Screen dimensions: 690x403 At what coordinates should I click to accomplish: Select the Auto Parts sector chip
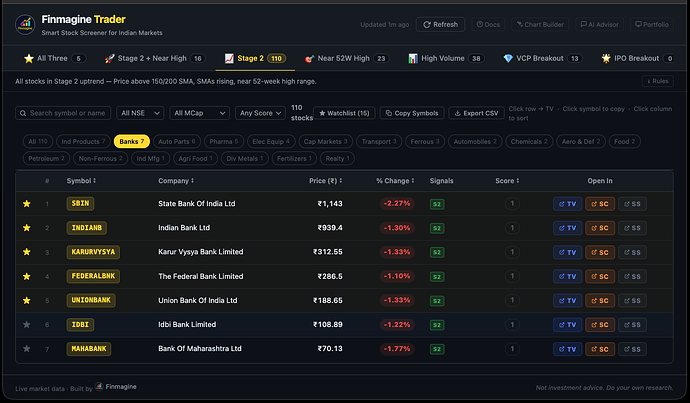point(176,142)
